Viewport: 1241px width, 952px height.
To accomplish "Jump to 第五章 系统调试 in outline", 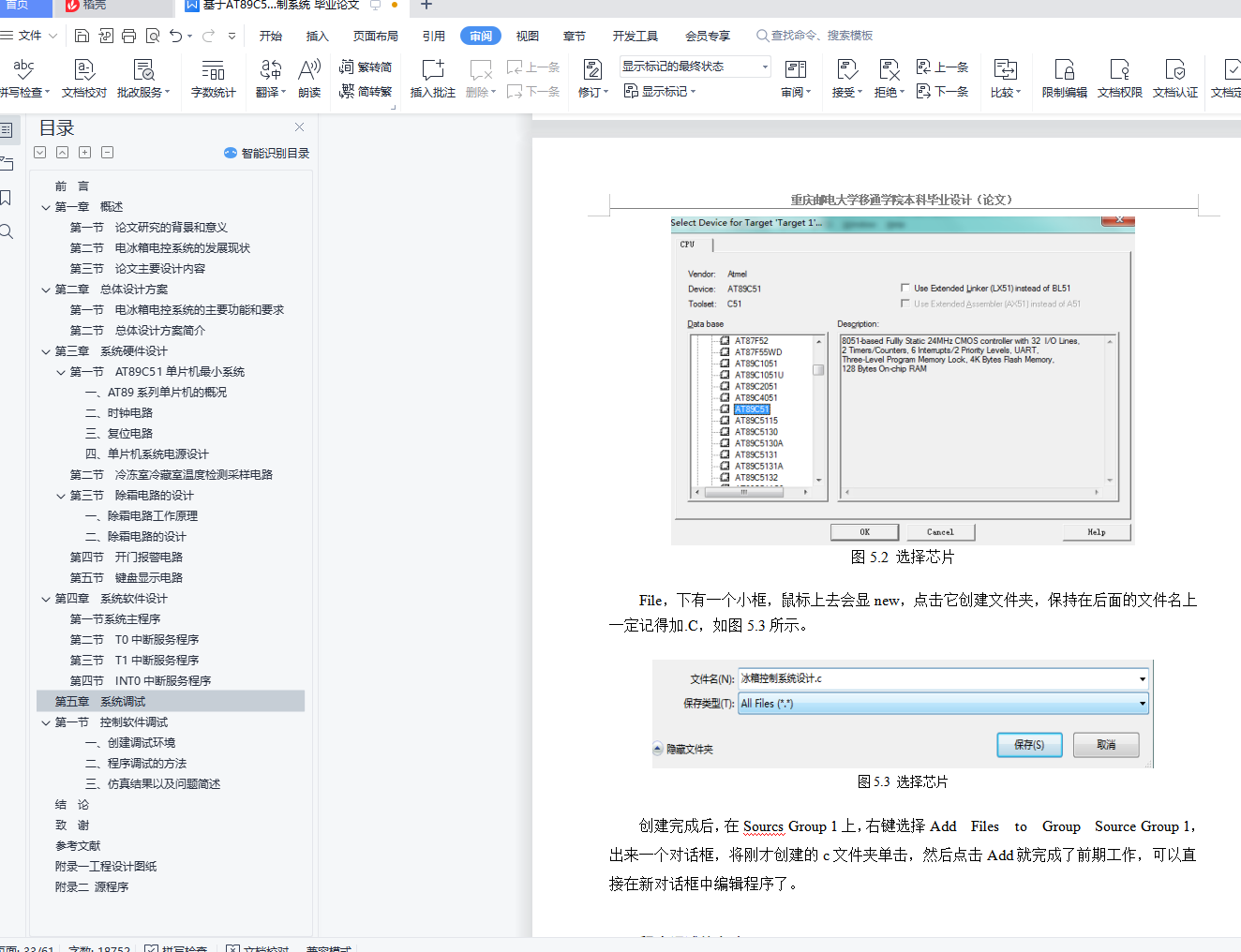I will (x=171, y=702).
